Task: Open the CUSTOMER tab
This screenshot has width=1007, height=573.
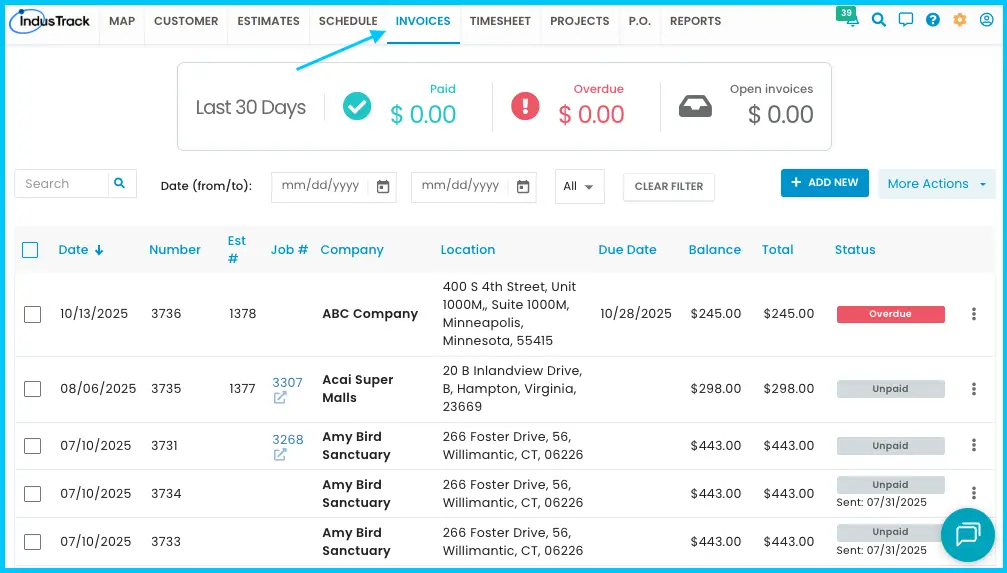Action: [186, 21]
